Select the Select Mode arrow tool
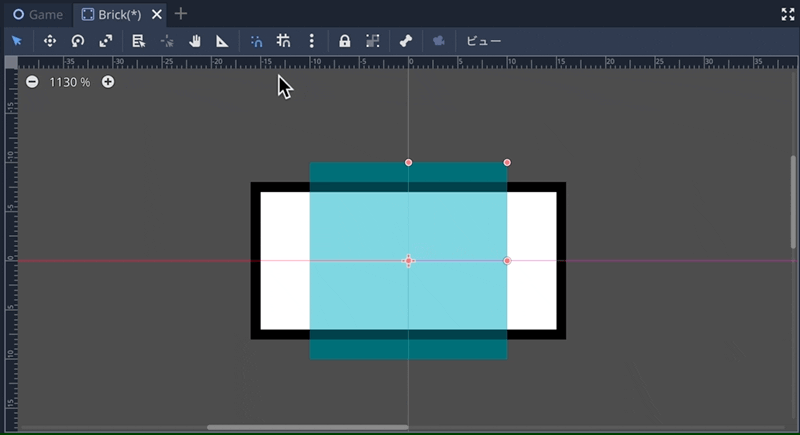The width and height of the screenshot is (800, 435). [17, 41]
